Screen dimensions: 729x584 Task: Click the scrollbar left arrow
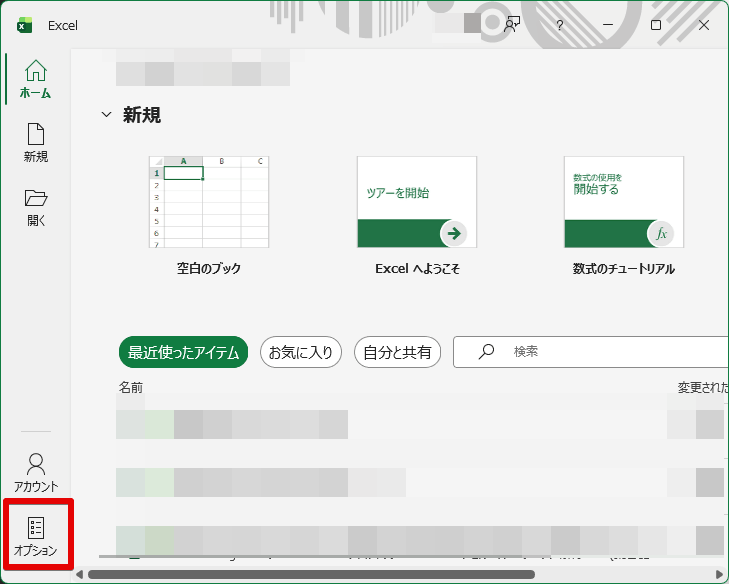pyautogui.click(x=80, y=575)
